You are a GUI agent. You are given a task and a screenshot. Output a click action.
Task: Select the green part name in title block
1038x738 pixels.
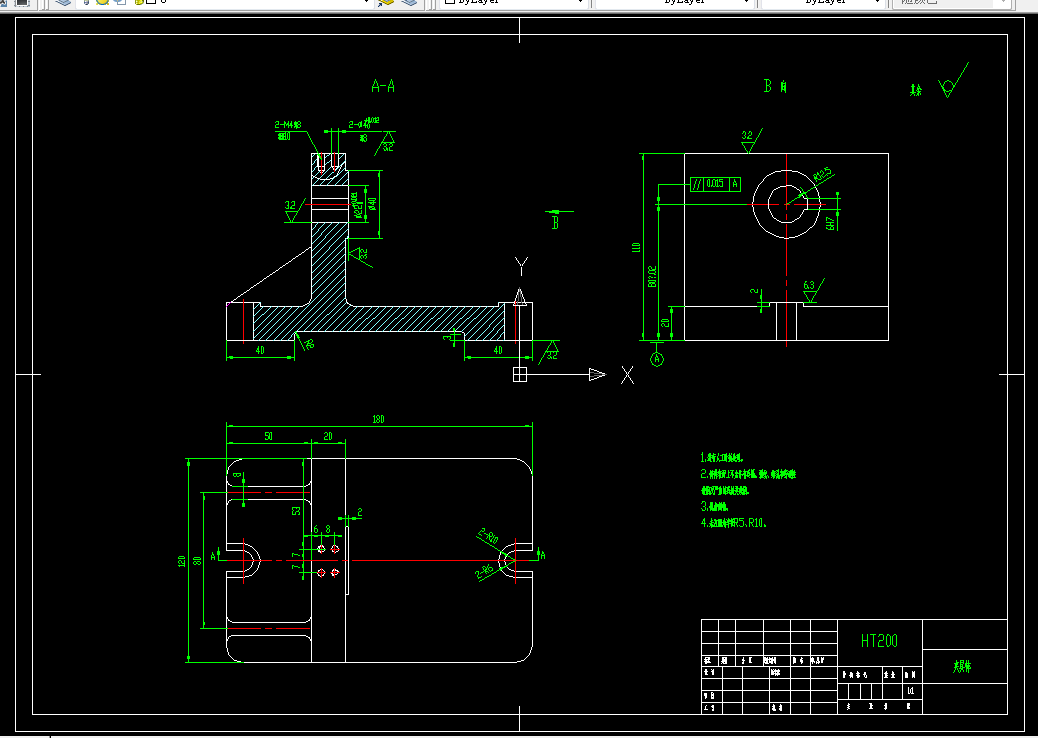(962, 667)
